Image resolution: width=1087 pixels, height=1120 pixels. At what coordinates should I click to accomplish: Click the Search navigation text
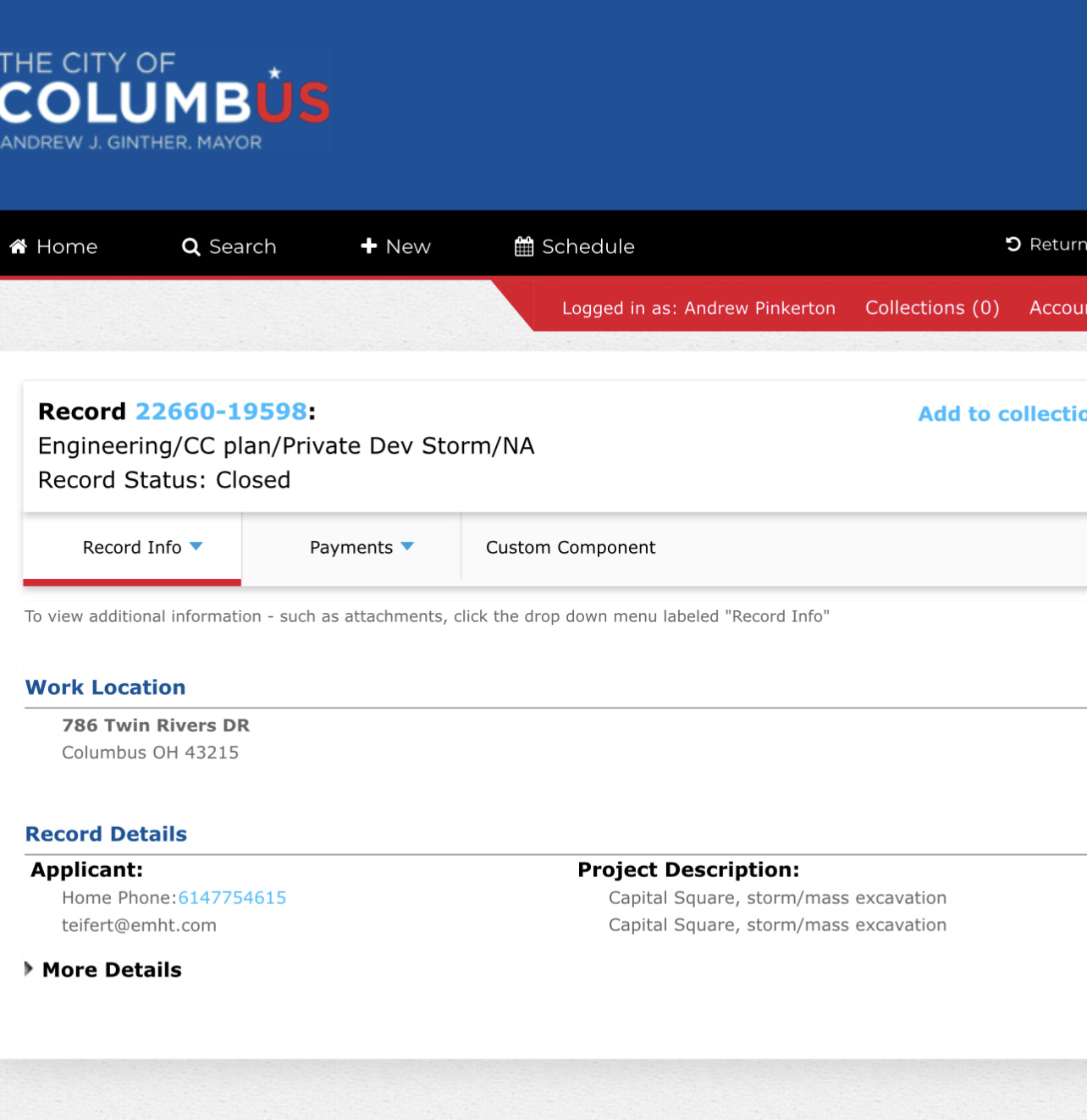243,246
